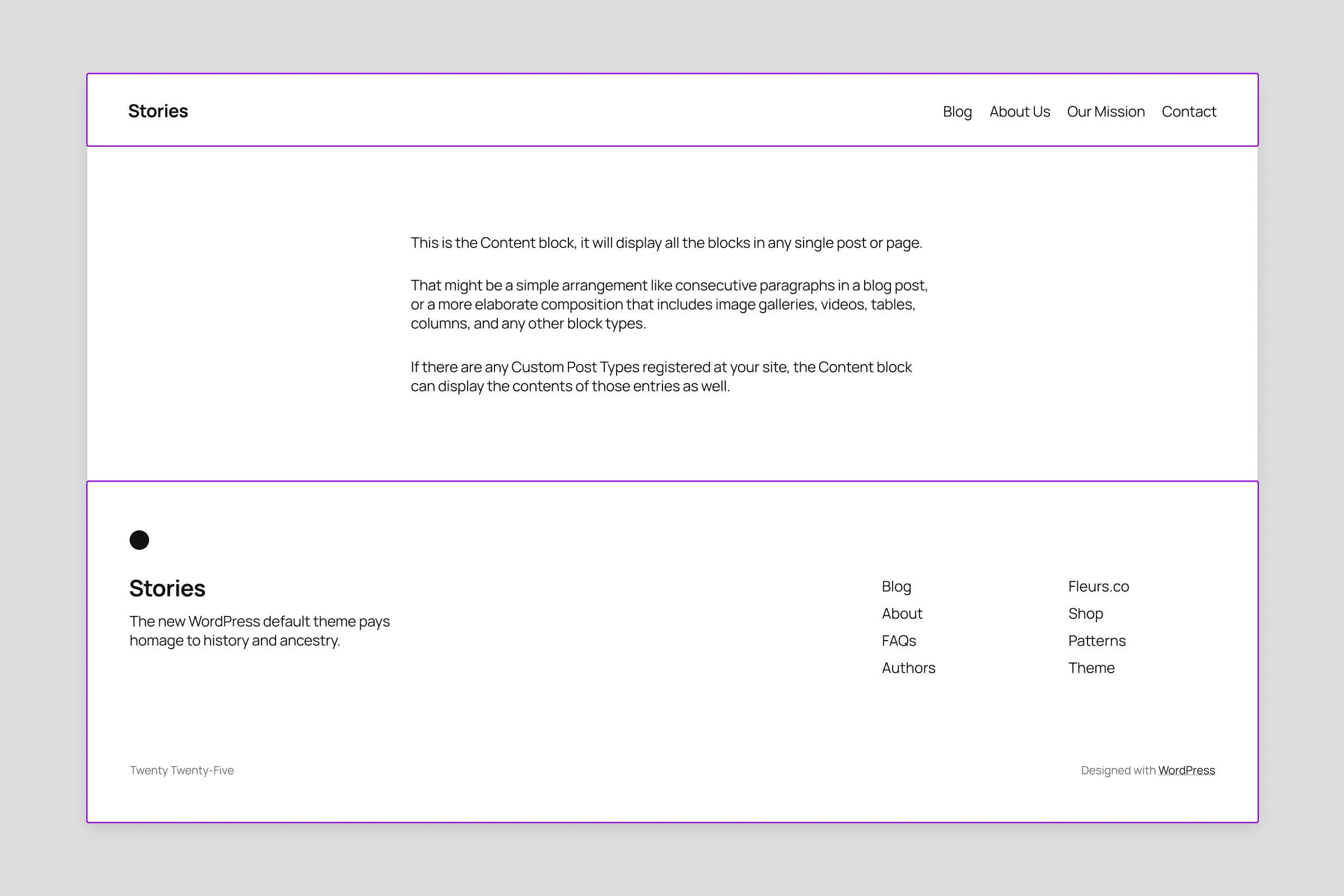Open the Blog link in footer
The width and height of the screenshot is (1344, 896).
pos(896,586)
